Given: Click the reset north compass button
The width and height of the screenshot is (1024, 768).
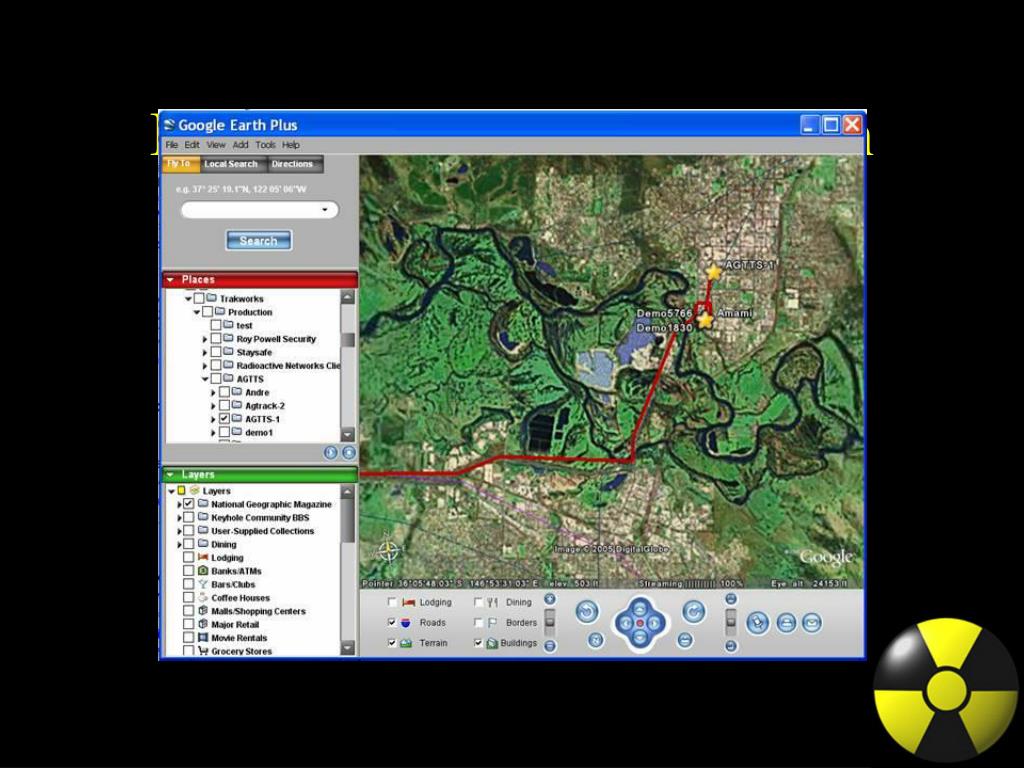Looking at the screenshot, I should coord(595,640).
